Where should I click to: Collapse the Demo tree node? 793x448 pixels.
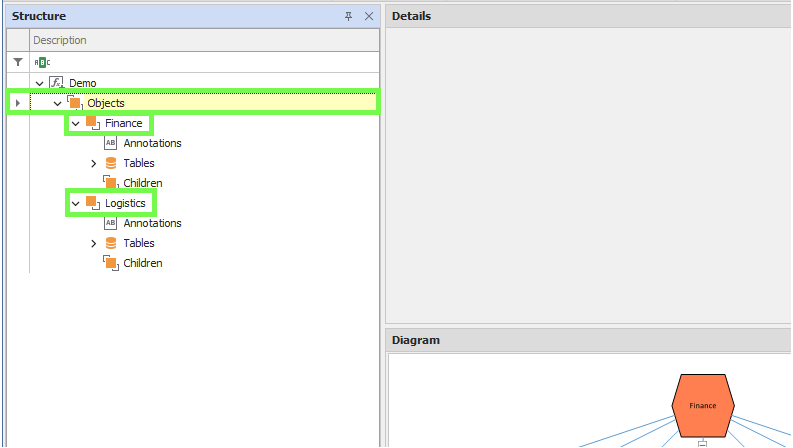coord(39,83)
